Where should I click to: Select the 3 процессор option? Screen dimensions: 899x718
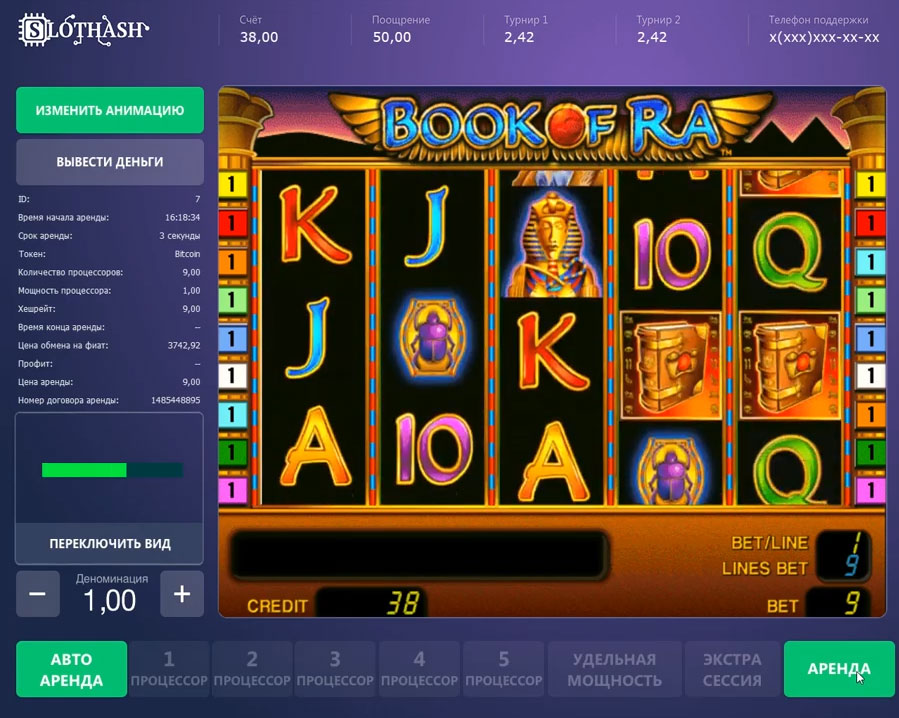335,669
